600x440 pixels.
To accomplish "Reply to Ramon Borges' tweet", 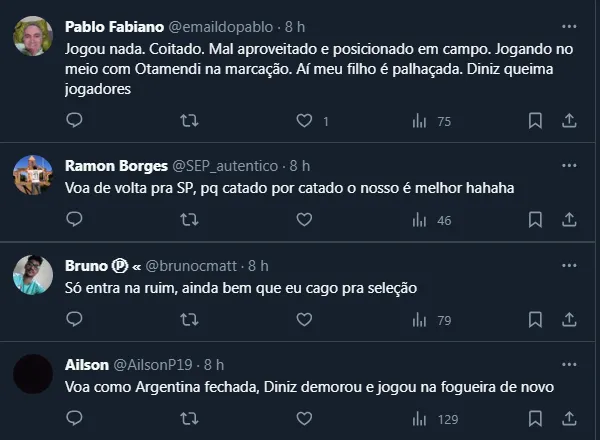I will (x=74, y=220).
